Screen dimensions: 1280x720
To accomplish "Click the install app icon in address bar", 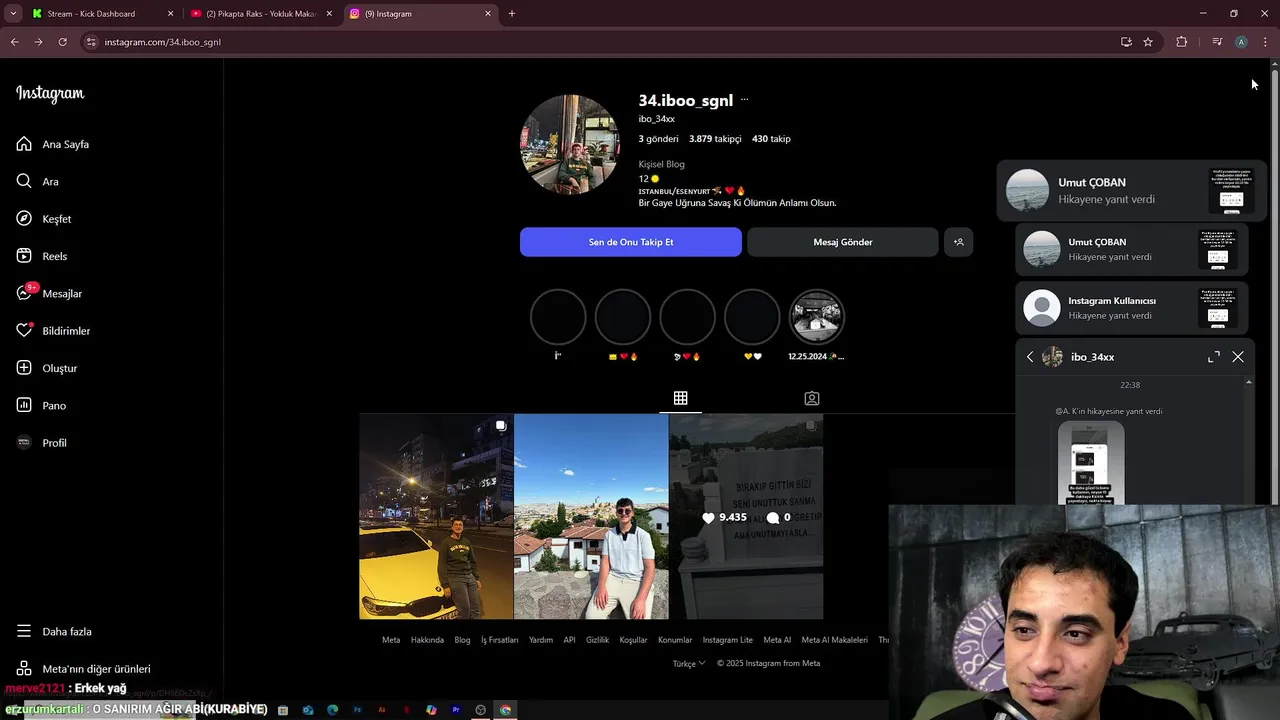I will 1126,42.
